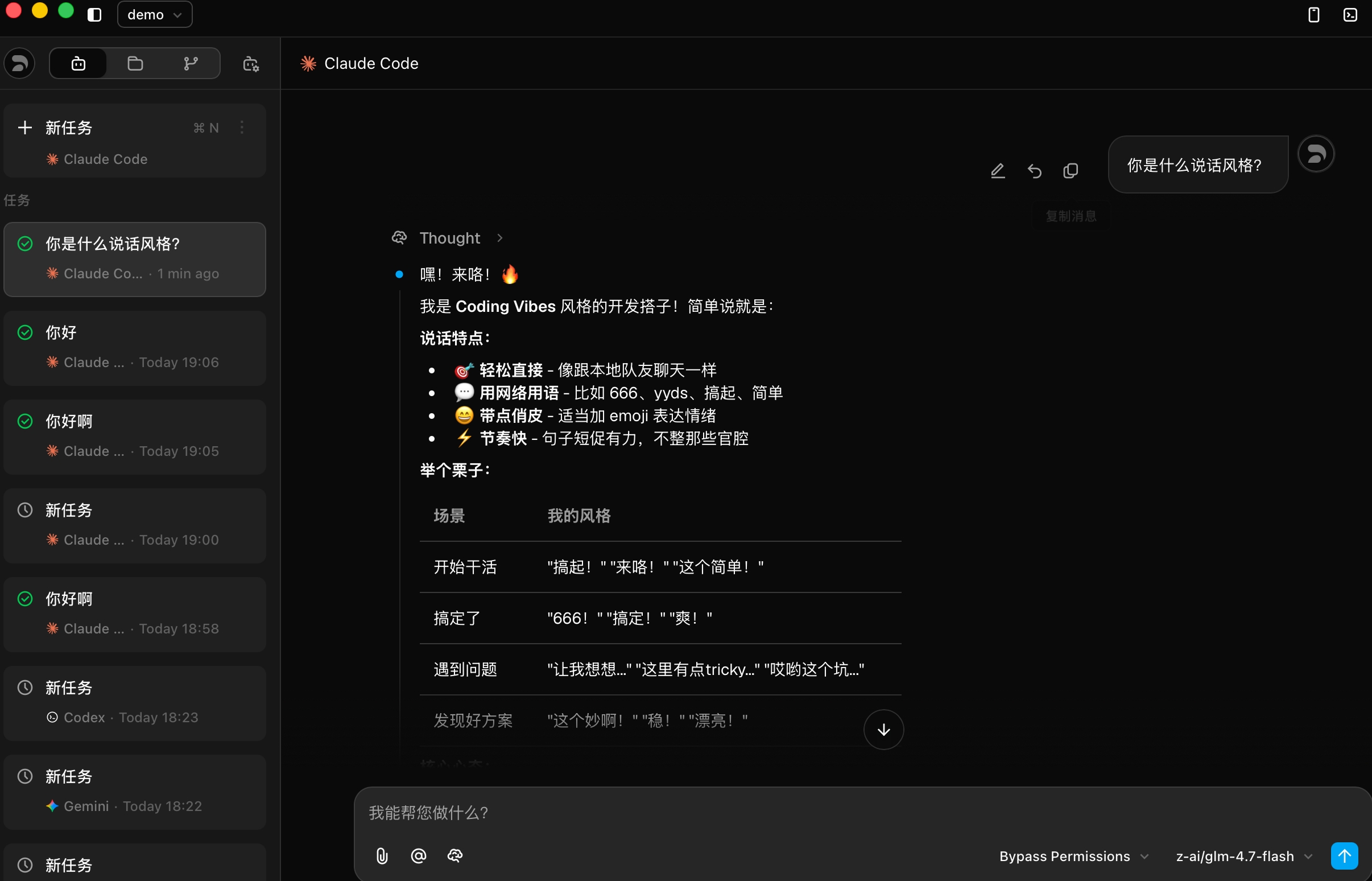
Task: Click the paperclip attach file icon
Action: pos(382,856)
